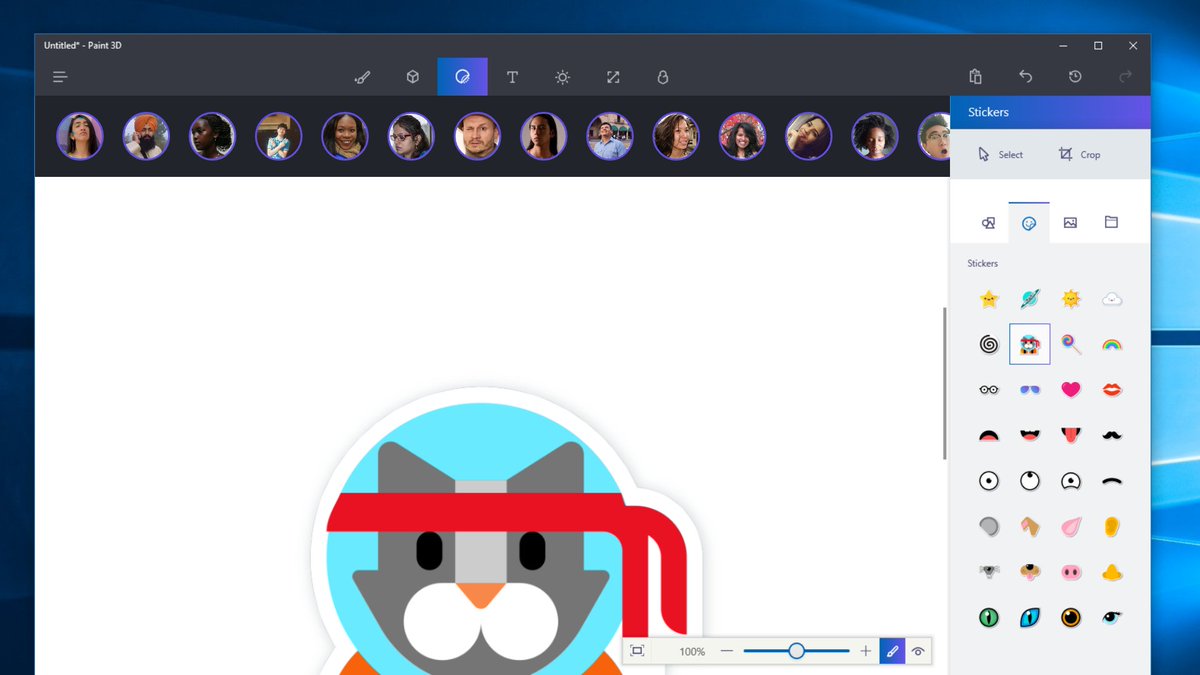This screenshot has width=1200, height=675.
Task: Switch to the 2D shapes sticker tab
Action: [988, 223]
